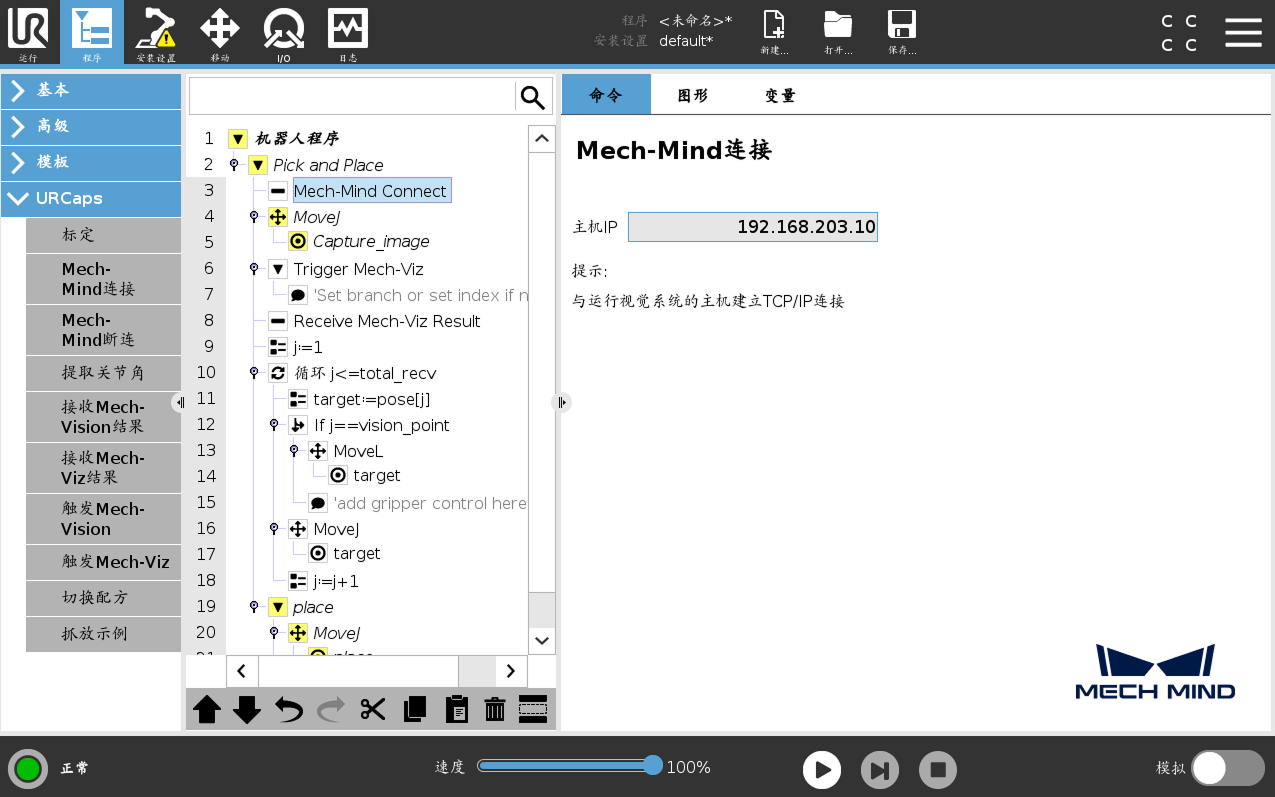This screenshot has height=797, width=1275.
Task: Click the program tree horizontal scrollbar
Action: tap(376, 671)
